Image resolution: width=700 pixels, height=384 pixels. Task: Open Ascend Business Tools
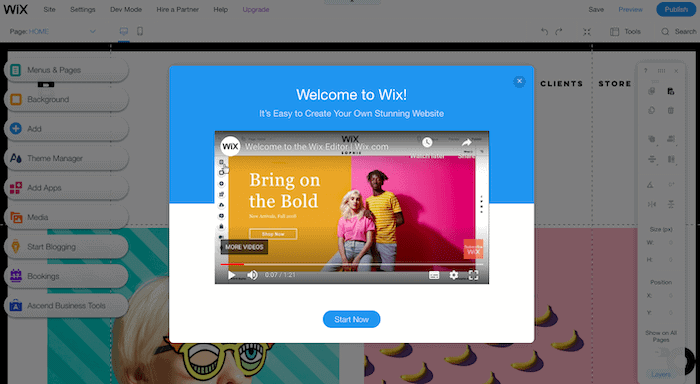pos(67,306)
